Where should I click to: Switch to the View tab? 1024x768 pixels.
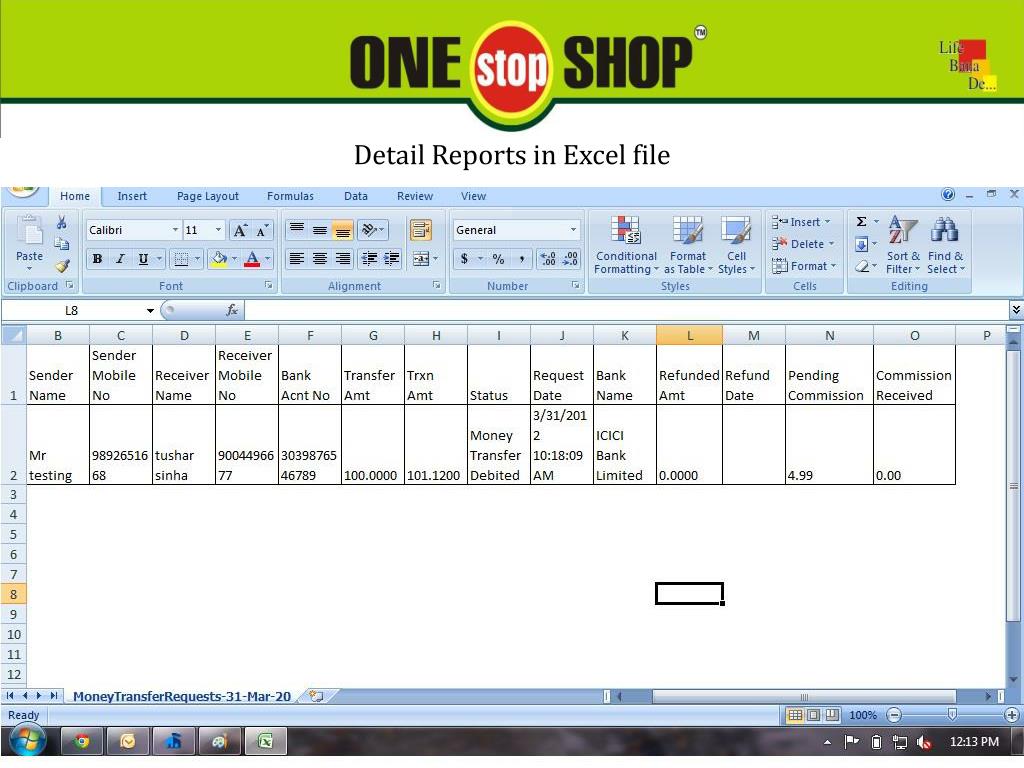[x=473, y=196]
